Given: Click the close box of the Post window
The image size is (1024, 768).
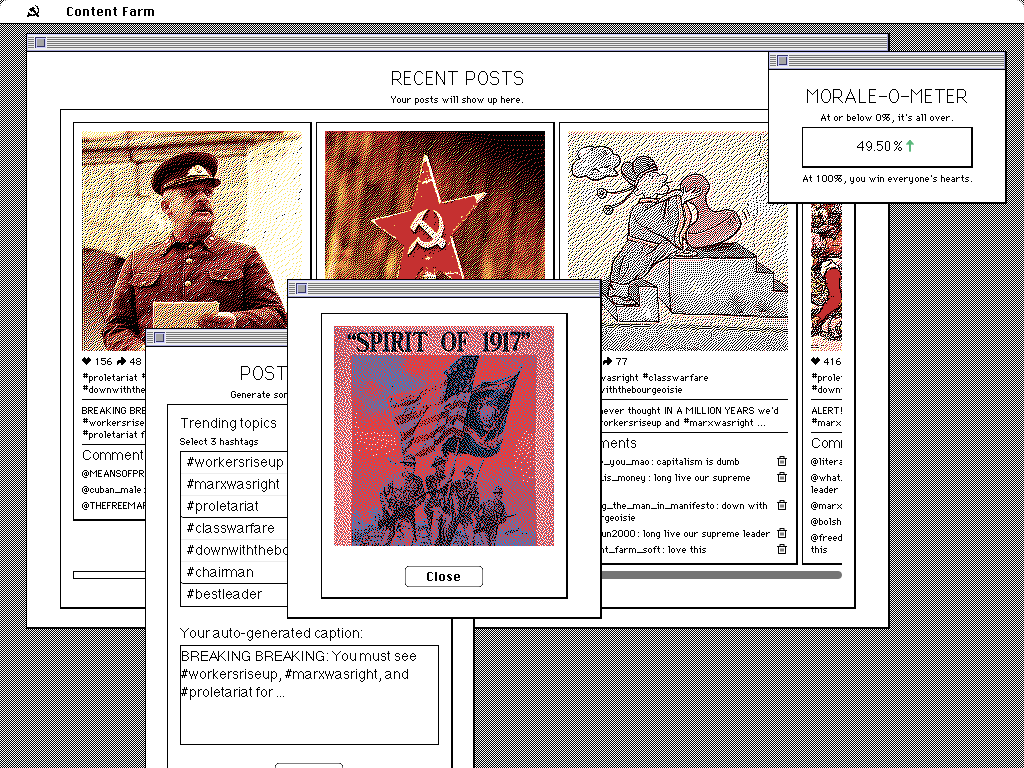Looking at the screenshot, I should pos(159,338).
